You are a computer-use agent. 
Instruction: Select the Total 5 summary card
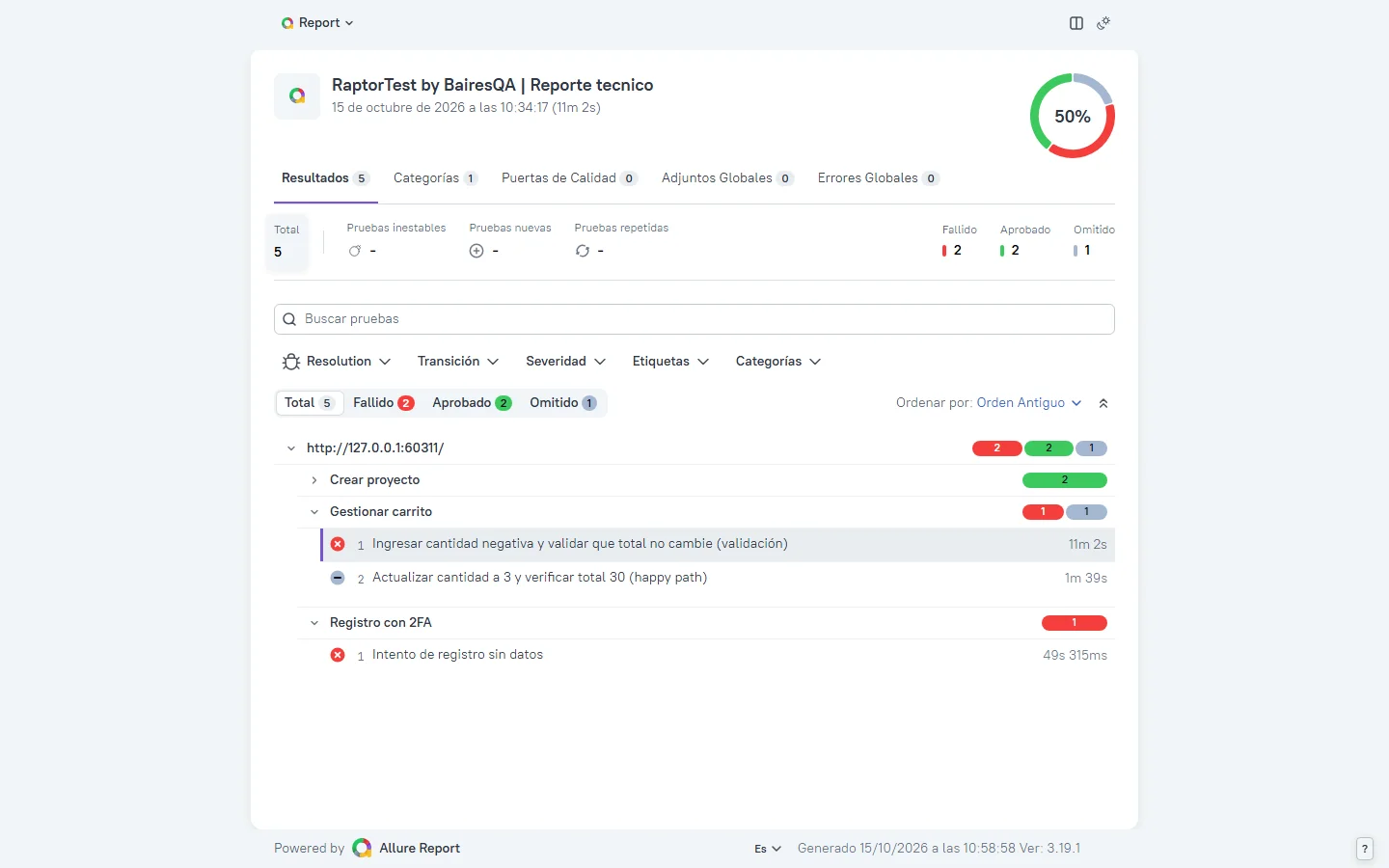click(286, 241)
